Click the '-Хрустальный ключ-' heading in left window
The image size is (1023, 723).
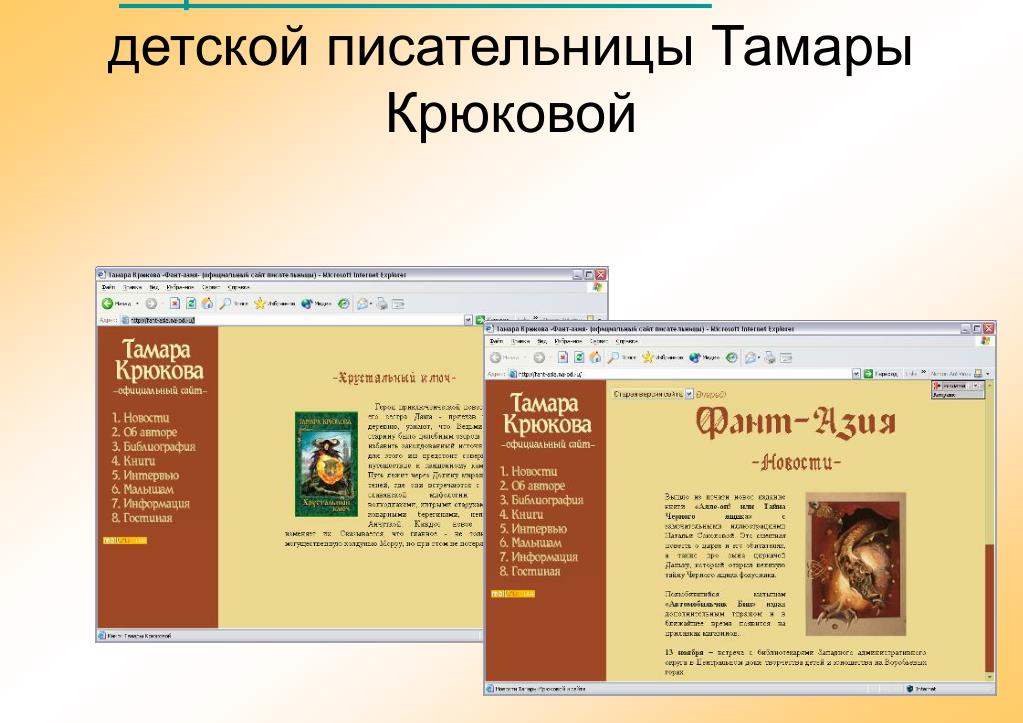tap(395, 378)
